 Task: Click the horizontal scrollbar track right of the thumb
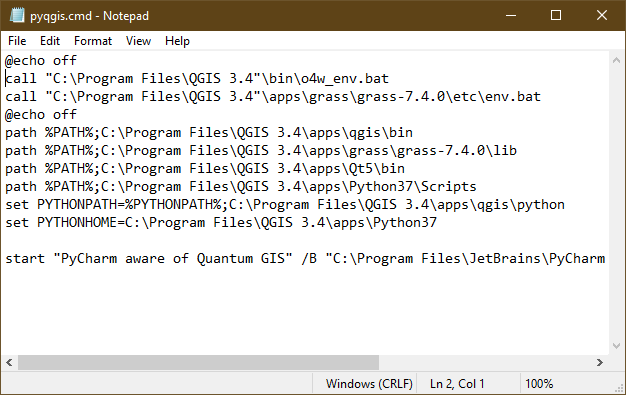click(x=485, y=362)
